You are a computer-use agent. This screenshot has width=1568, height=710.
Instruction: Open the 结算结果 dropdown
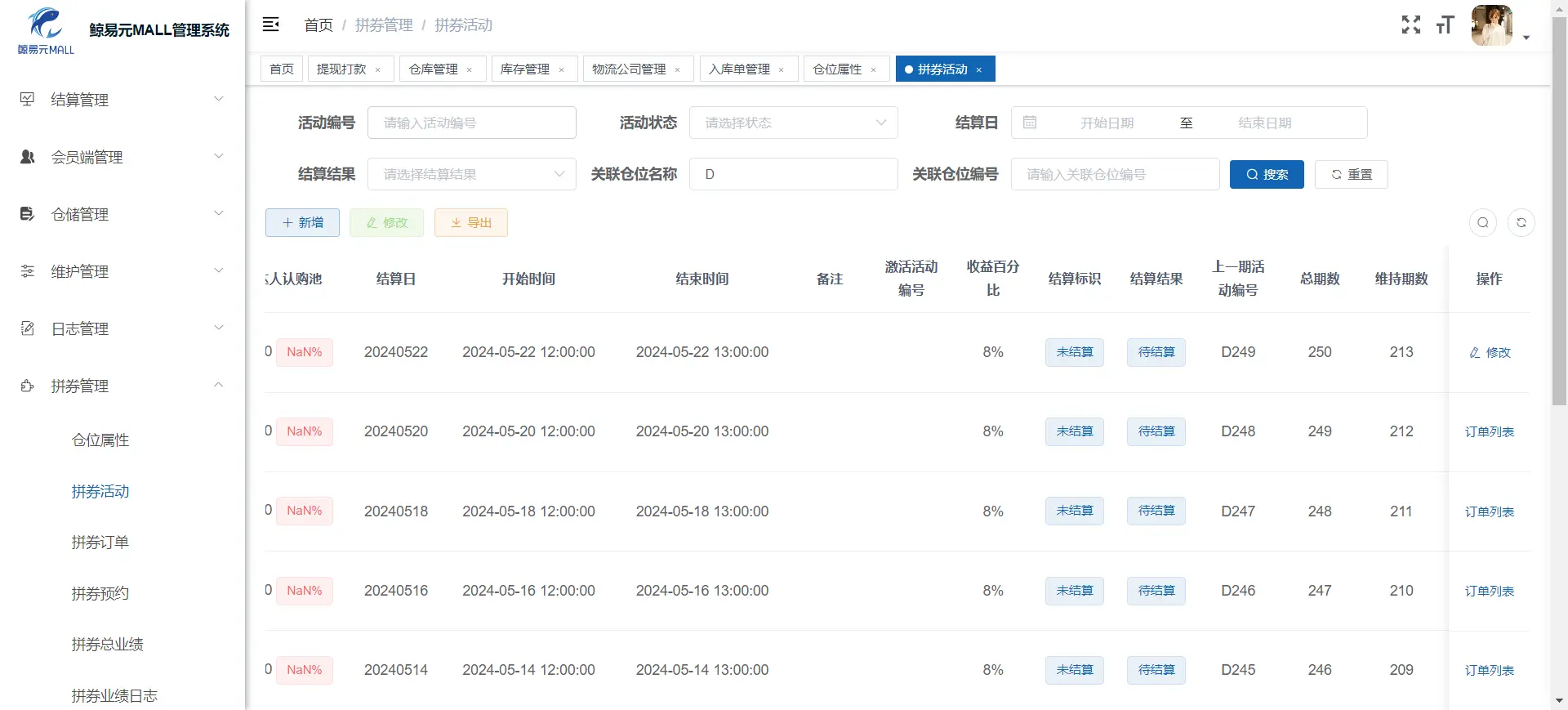coord(472,174)
